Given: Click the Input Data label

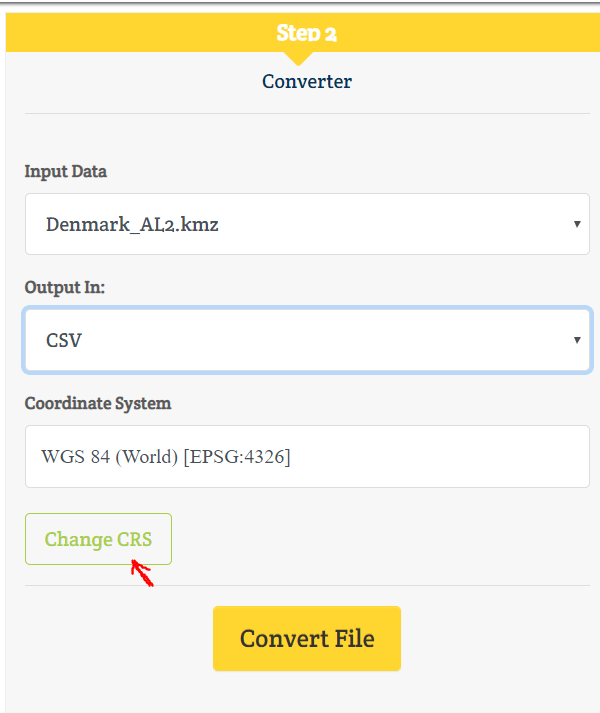Looking at the screenshot, I should 66,172.
